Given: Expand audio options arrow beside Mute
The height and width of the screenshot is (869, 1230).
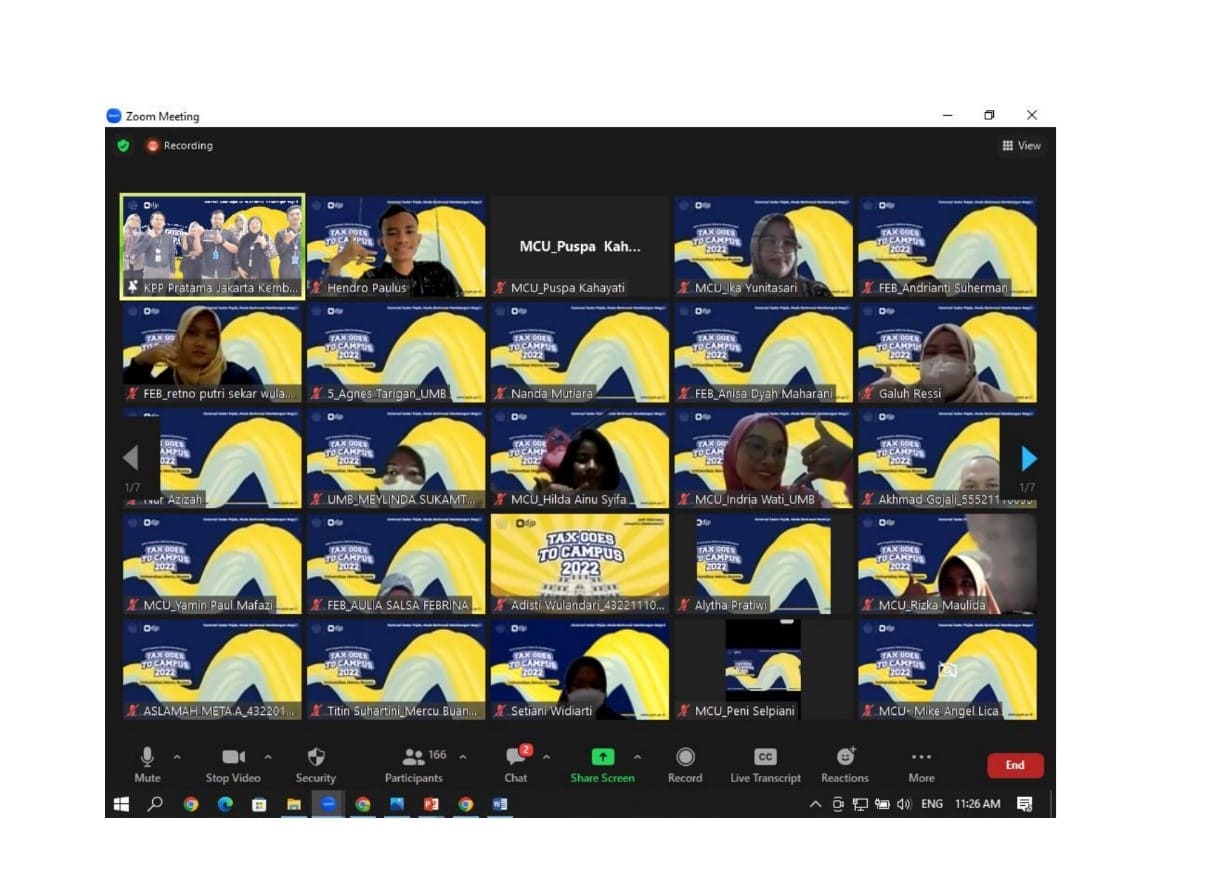Looking at the screenshot, I should click(x=177, y=757).
